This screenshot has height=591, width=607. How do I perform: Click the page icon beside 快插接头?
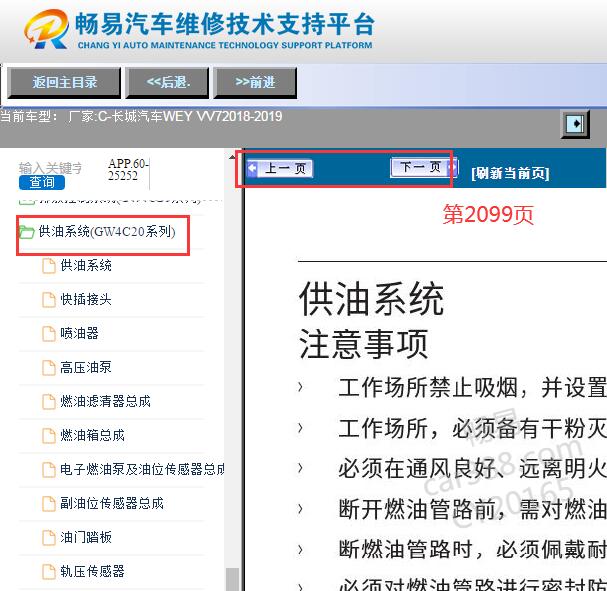pos(49,300)
